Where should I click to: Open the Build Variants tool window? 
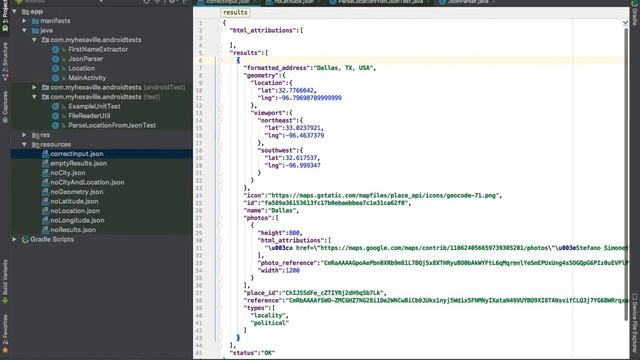click(x=5, y=282)
